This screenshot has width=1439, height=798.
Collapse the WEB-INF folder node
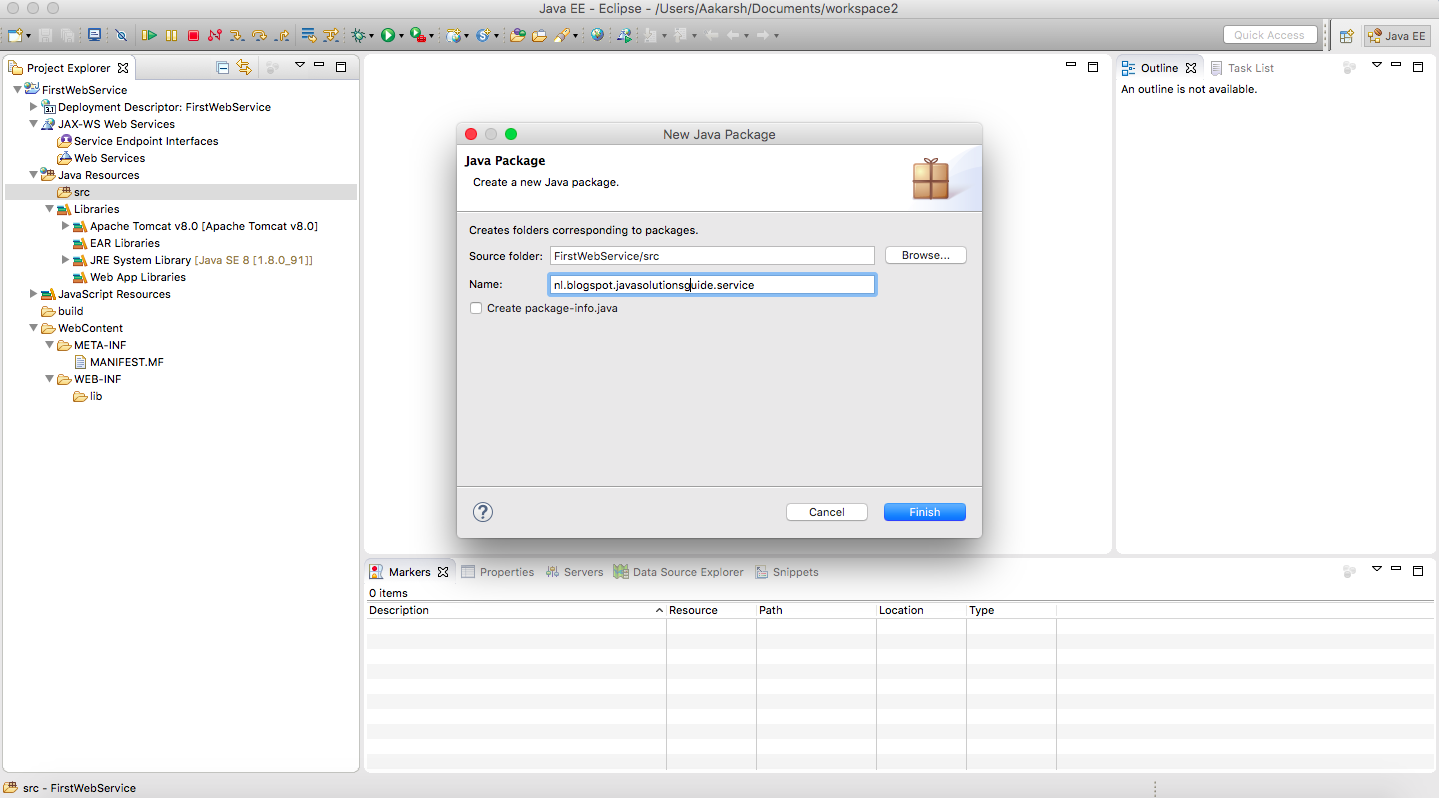(50, 379)
